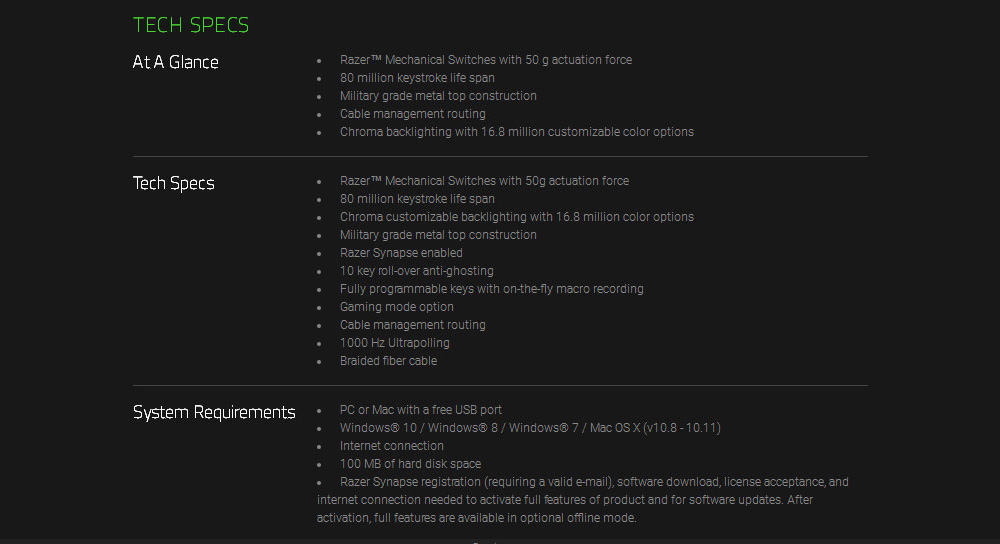Click PC or Mac with free USB port

click(420, 410)
